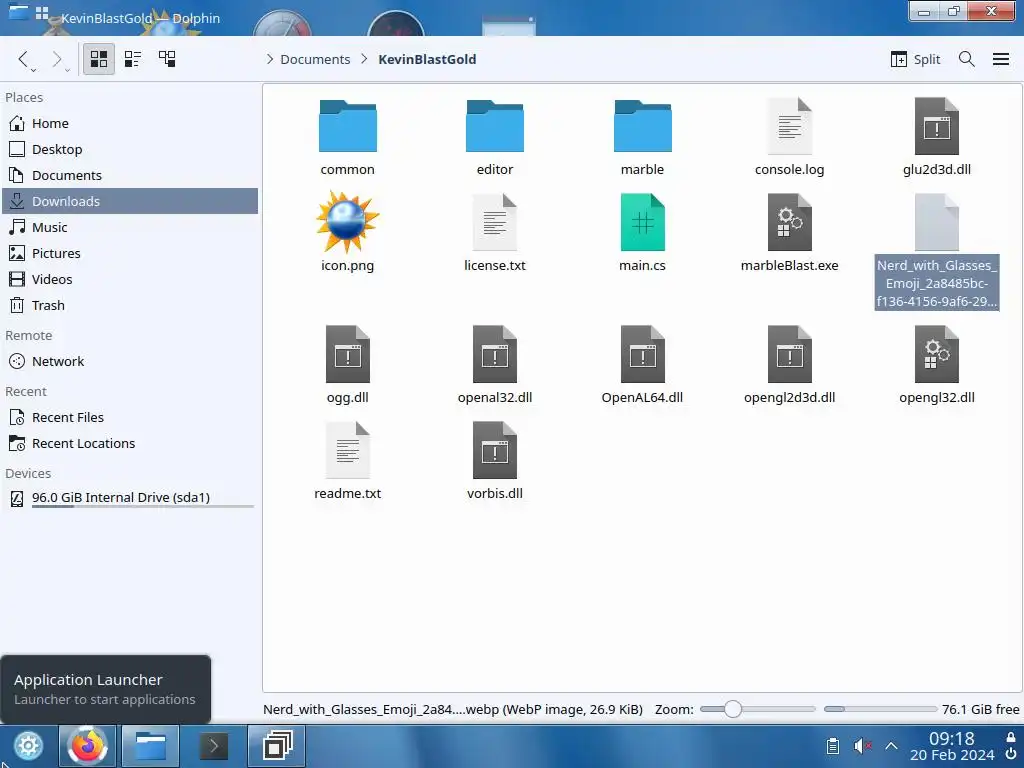
Task: Open Pictures in Places
Action: [x=130, y=253]
